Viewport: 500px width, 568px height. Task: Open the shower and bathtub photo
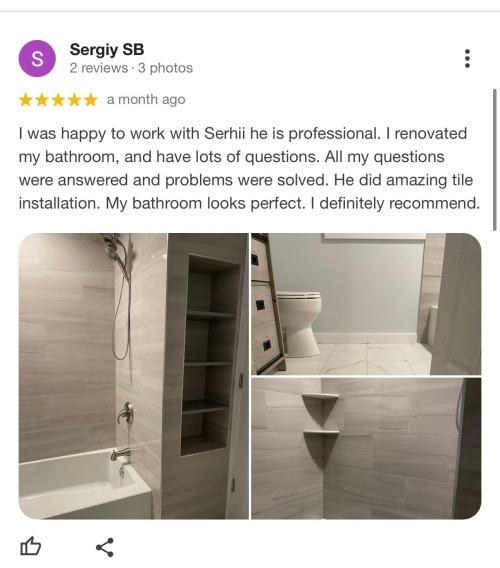133,376
